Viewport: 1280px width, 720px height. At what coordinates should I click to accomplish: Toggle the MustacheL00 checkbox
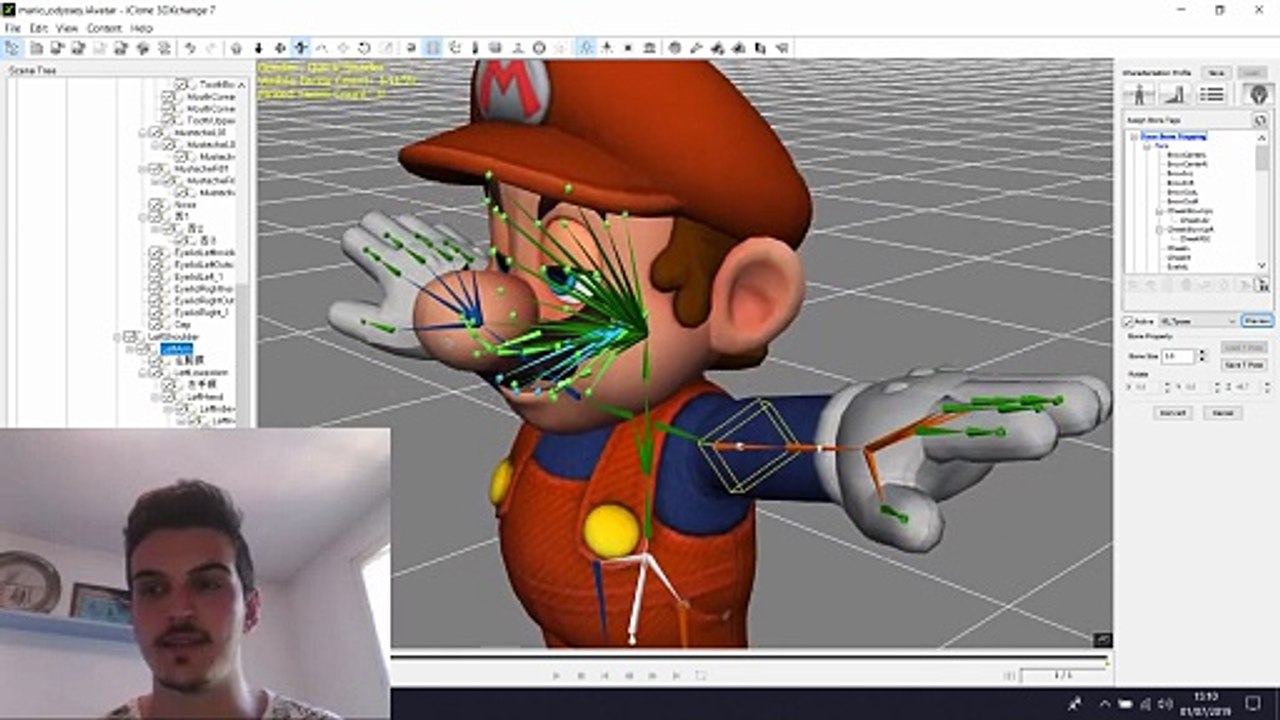(x=156, y=132)
